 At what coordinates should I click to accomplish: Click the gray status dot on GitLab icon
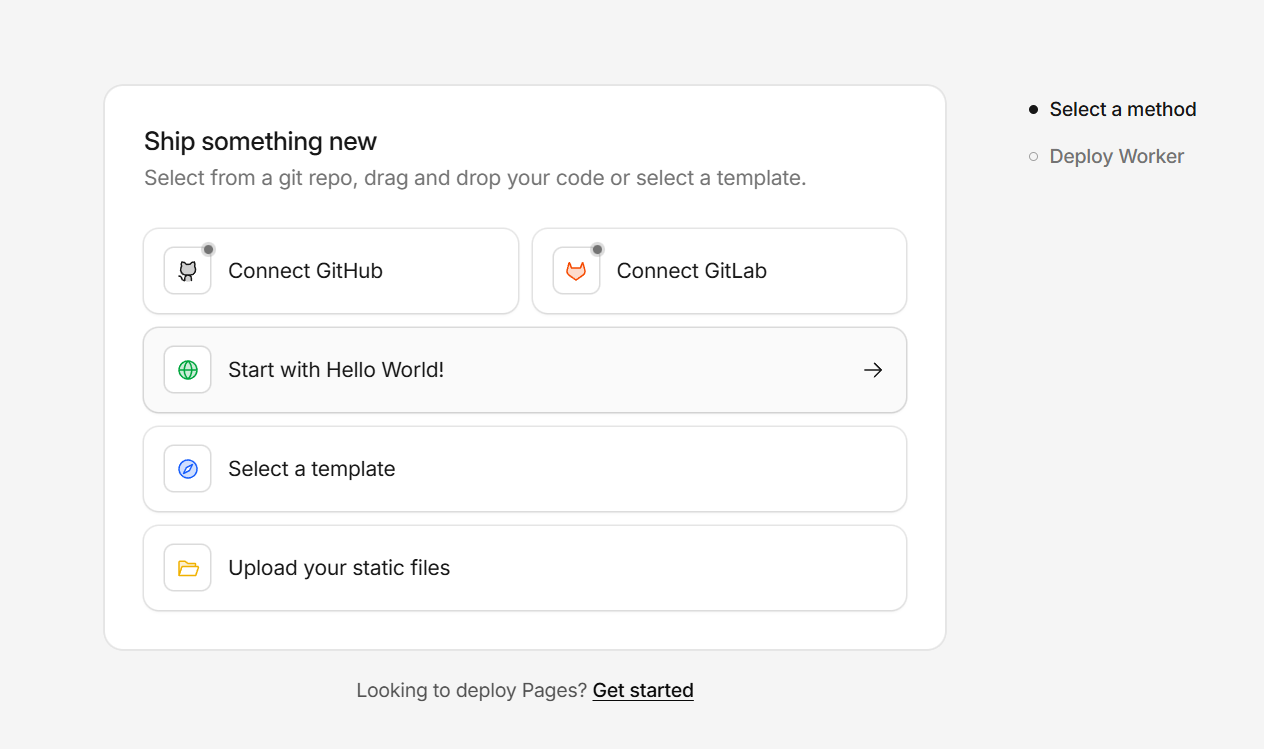597,249
